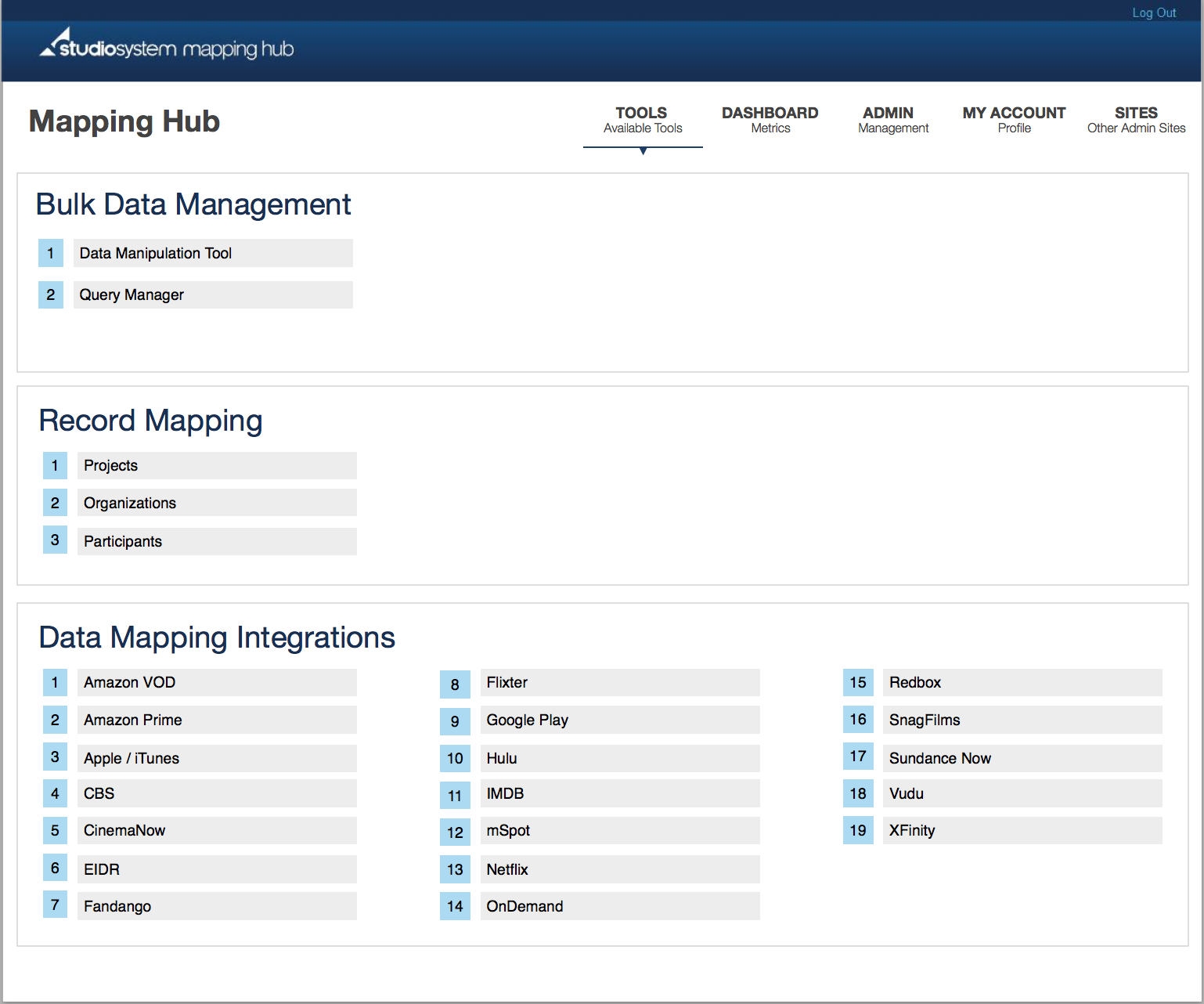This screenshot has height=1004, width=1204.
Task: Click number badge 1 beside Projects
Action: [55, 465]
